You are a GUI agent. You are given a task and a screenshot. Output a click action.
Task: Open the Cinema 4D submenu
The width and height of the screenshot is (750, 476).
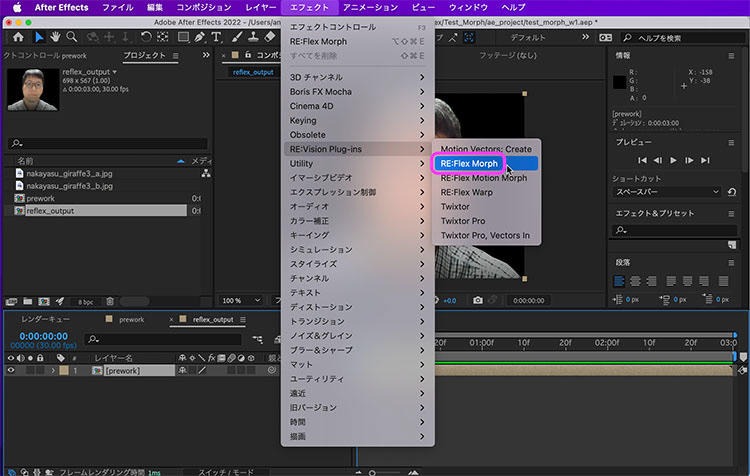point(357,106)
